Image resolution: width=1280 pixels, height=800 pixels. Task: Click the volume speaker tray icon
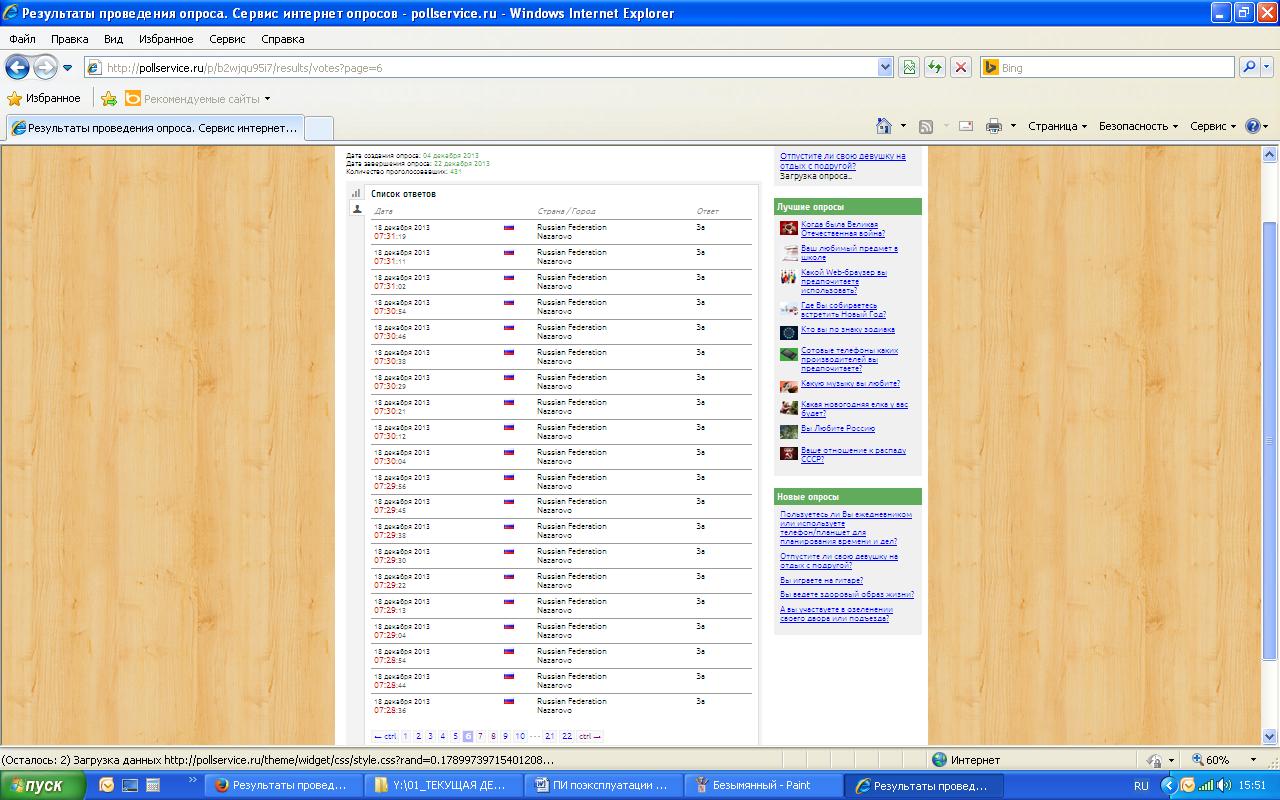pos(1224,785)
